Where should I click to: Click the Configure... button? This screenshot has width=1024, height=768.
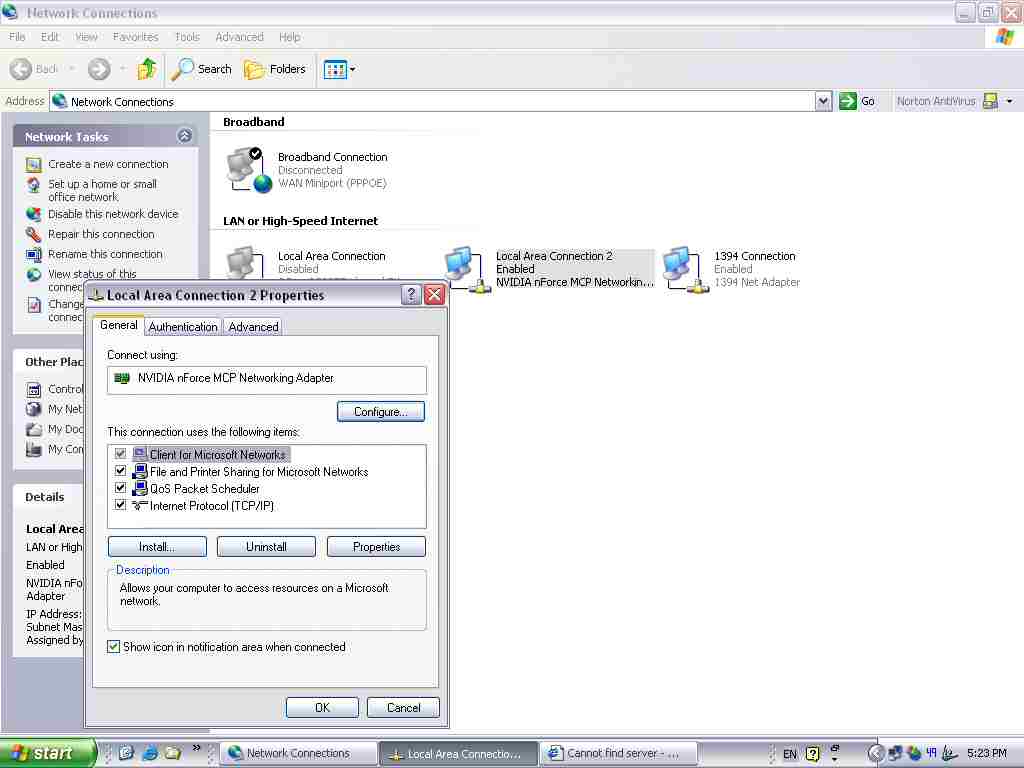tap(381, 411)
